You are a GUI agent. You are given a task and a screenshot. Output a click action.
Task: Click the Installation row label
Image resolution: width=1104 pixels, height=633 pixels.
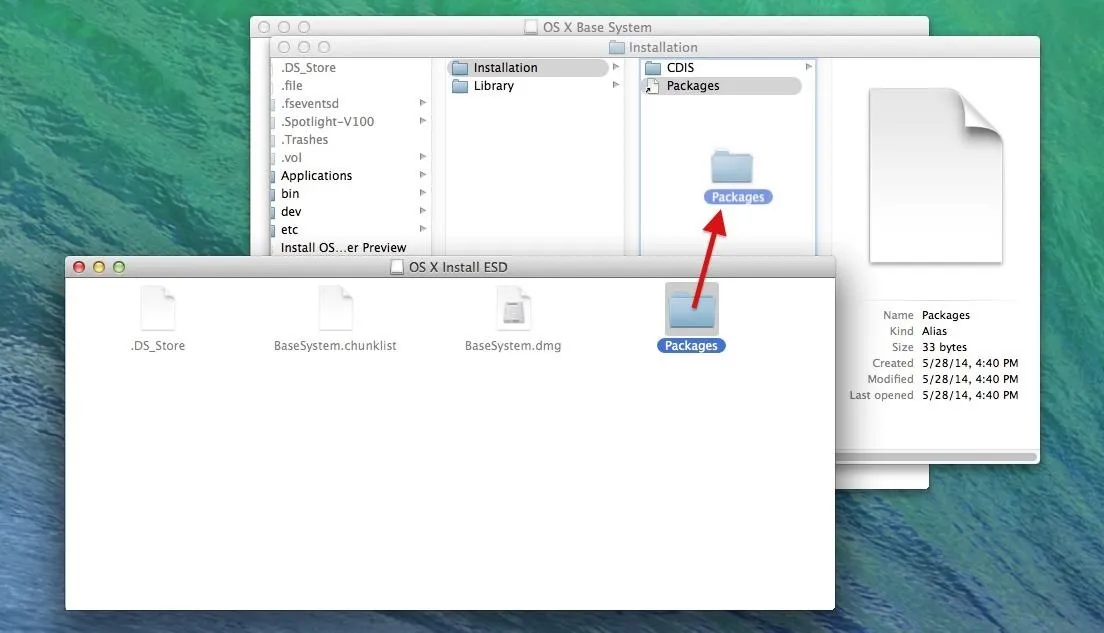506,68
